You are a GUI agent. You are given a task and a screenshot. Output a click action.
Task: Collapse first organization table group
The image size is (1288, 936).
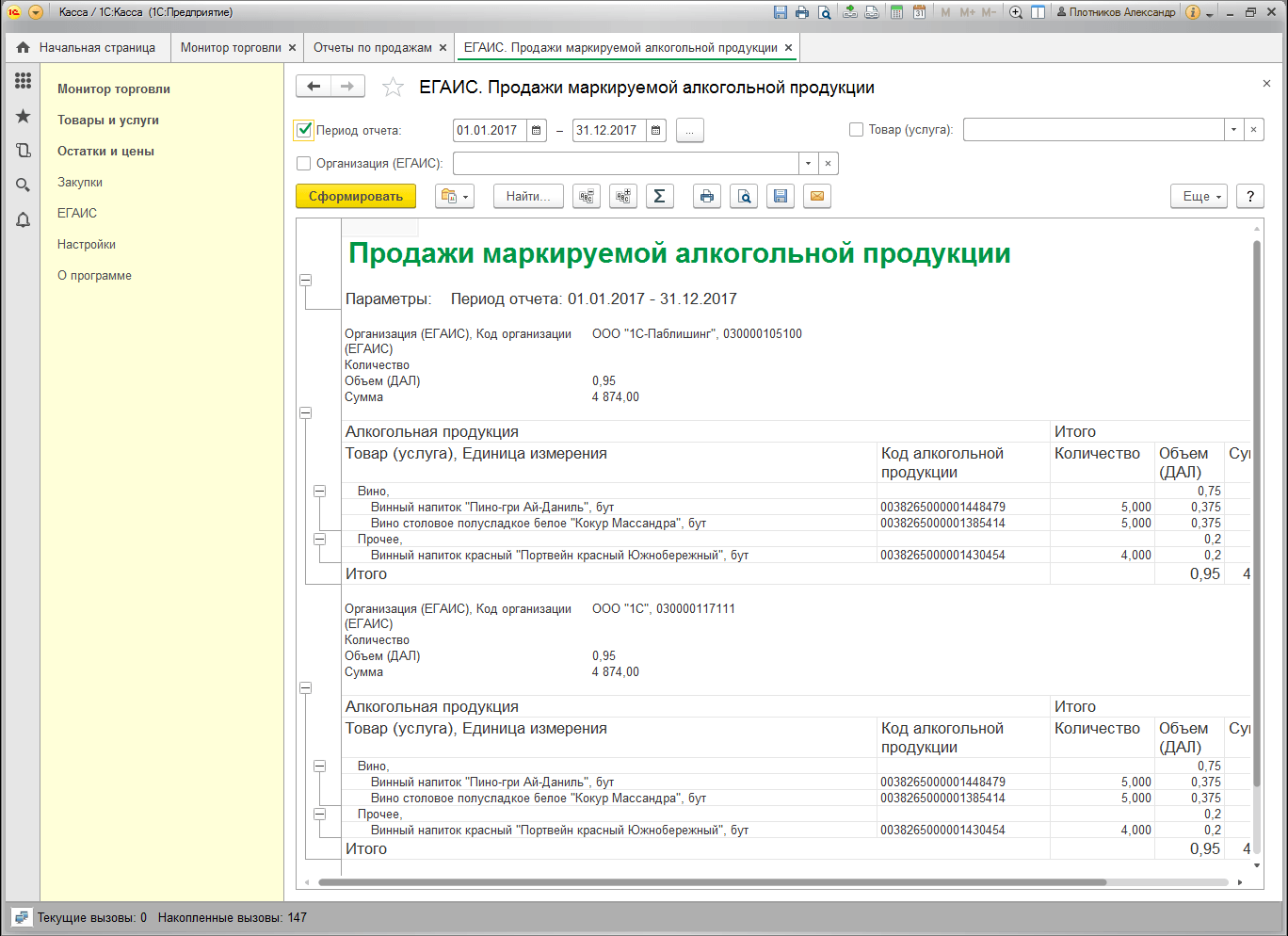pyautogui.click(x=305, y=412)
